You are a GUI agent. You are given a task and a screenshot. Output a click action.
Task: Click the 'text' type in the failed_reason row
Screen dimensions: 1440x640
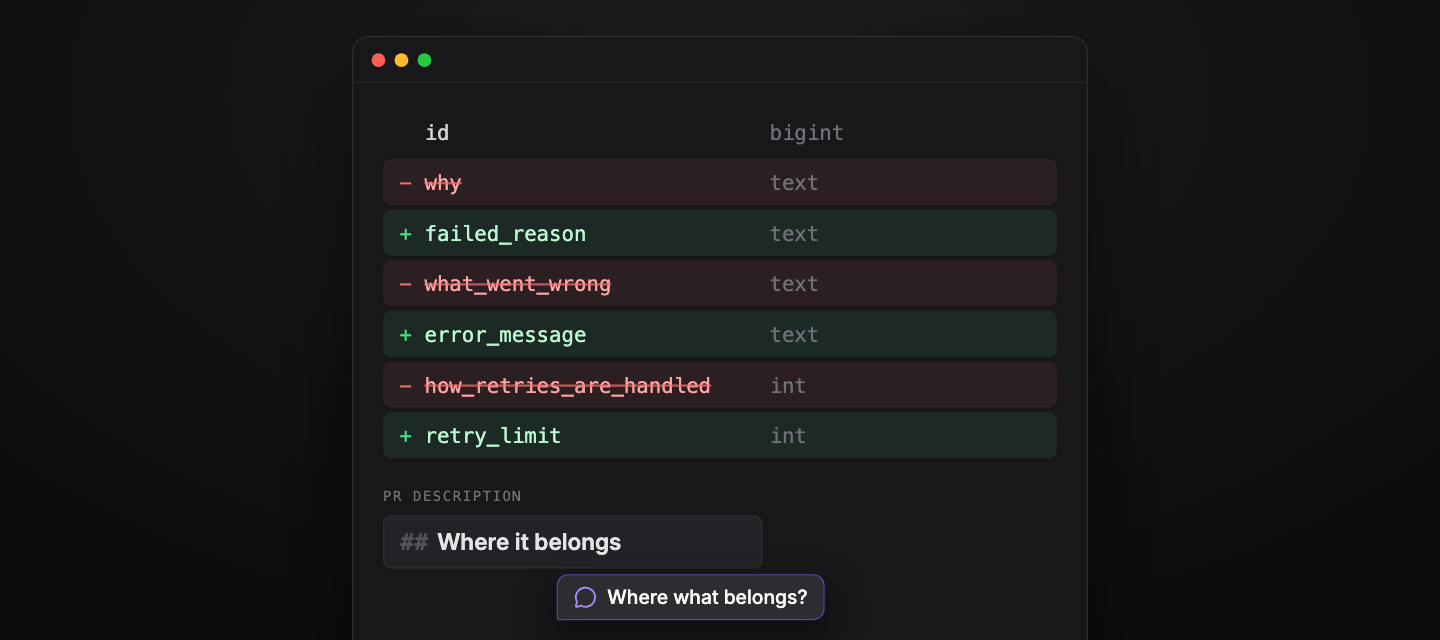794,234
